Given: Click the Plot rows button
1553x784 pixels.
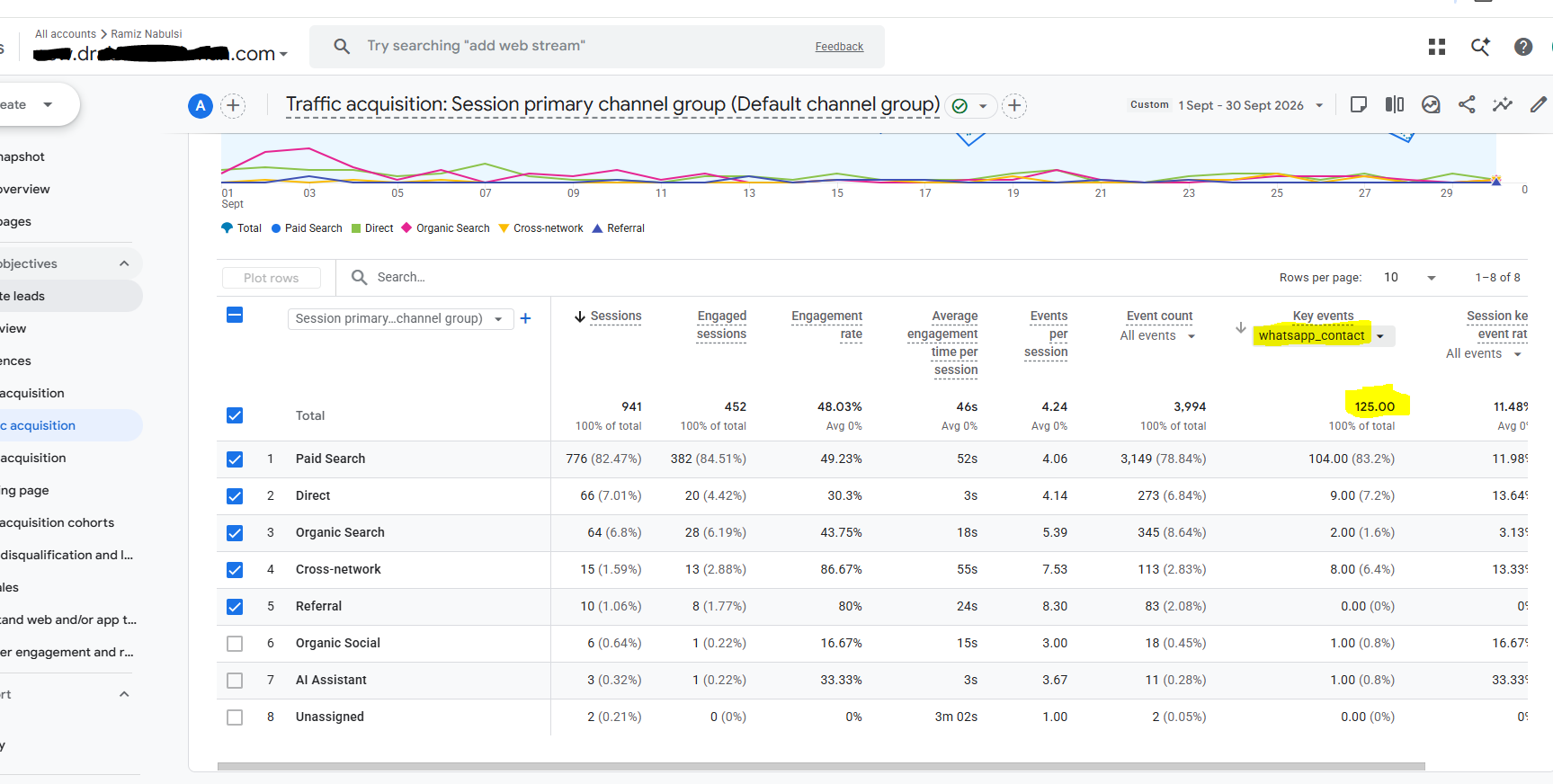Looking at the screenshot, I should tap(272, 278).
